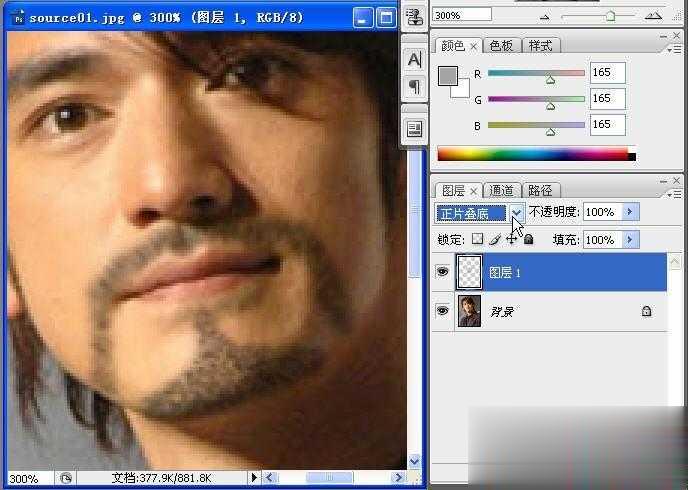This screenshot has height=490, width=688.
Task: Click the gray foreground color swatch
Action: pyautogui.click(x=448, y=76)
